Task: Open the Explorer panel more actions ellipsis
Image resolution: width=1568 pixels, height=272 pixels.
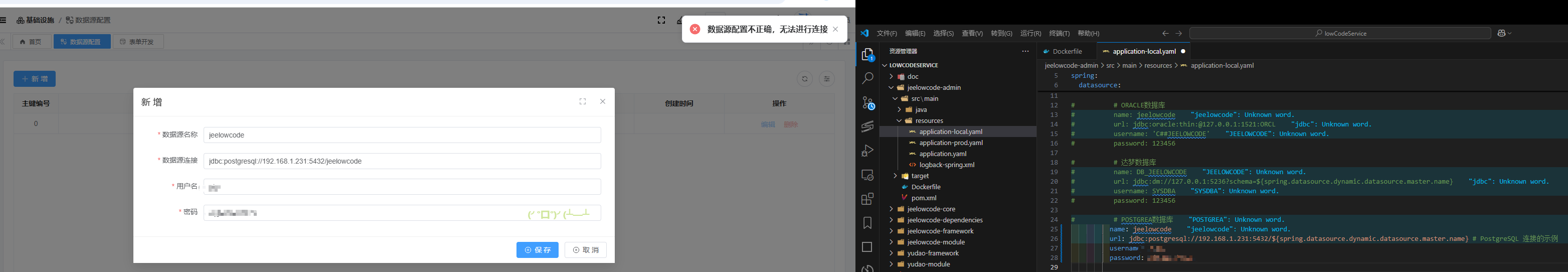Action: pos(1025,51)
